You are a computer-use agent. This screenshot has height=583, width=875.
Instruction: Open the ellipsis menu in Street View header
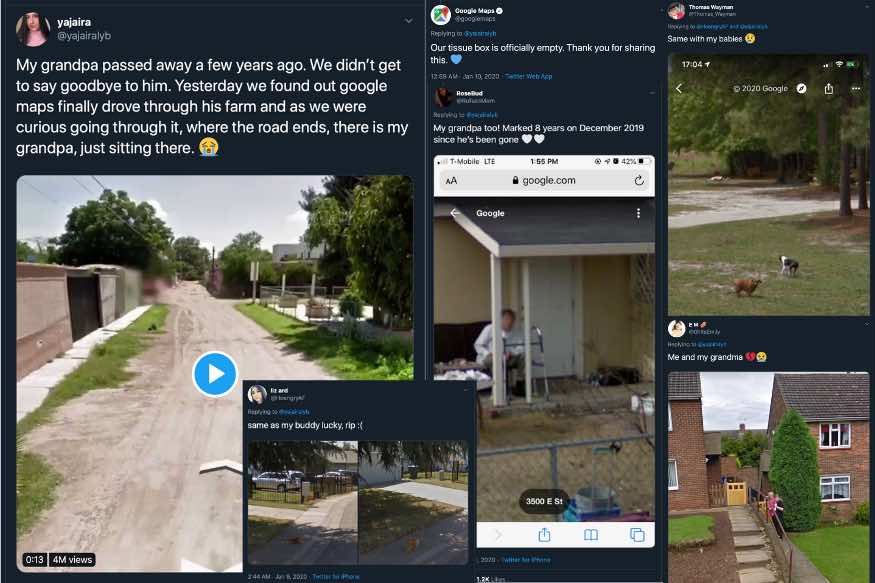855,88
